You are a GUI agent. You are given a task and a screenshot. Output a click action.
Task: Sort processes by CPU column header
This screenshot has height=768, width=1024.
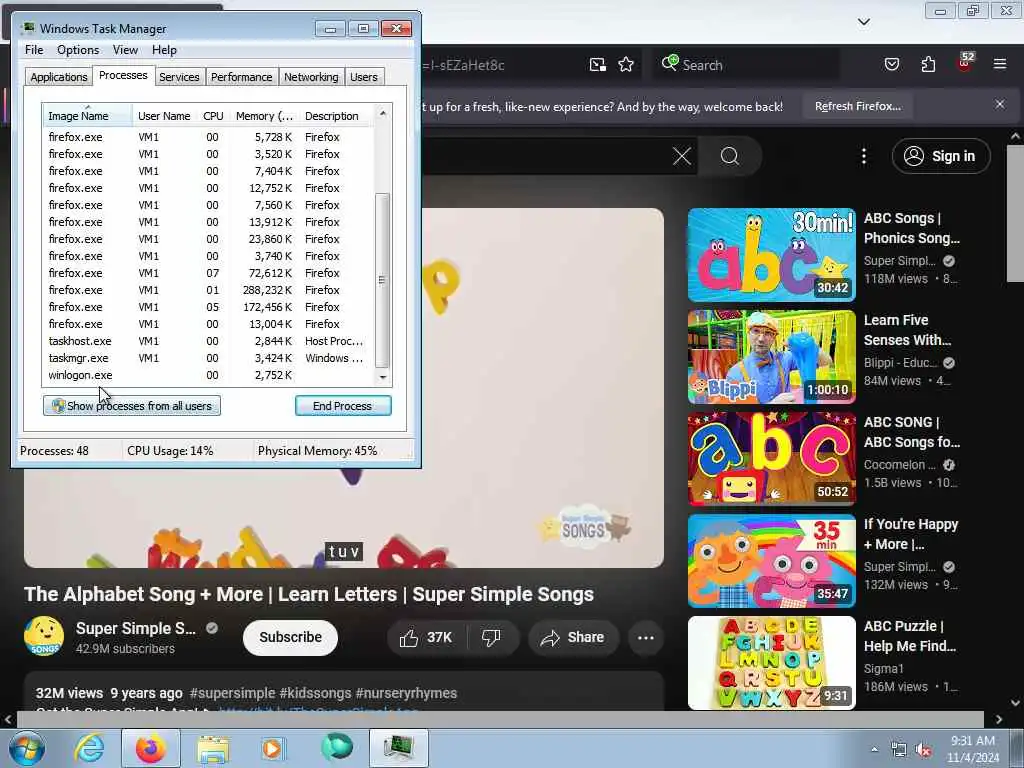(x=213, y=116)
